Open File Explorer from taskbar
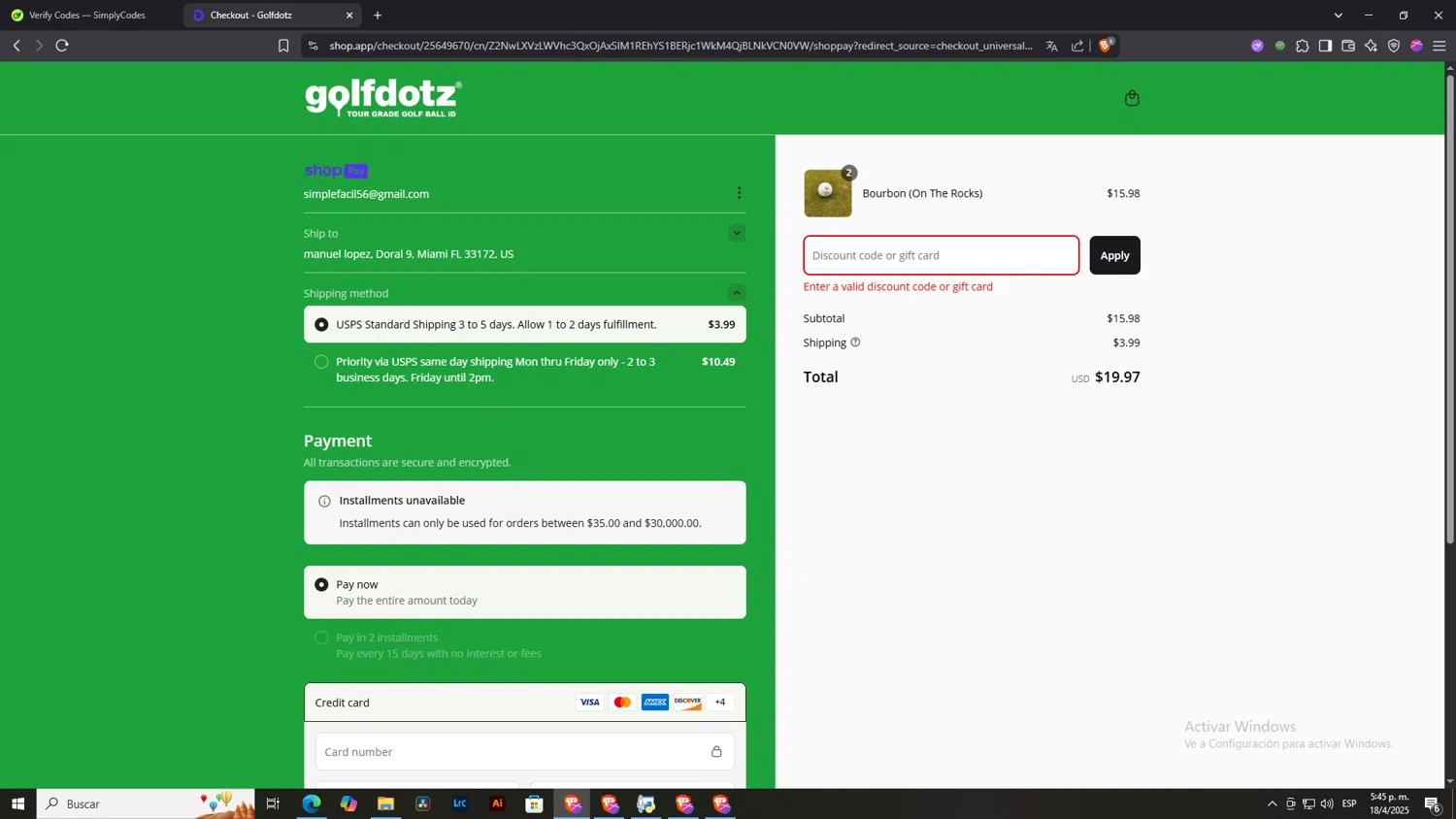The width and height of the screenshot is (1456, 819). 385,803
